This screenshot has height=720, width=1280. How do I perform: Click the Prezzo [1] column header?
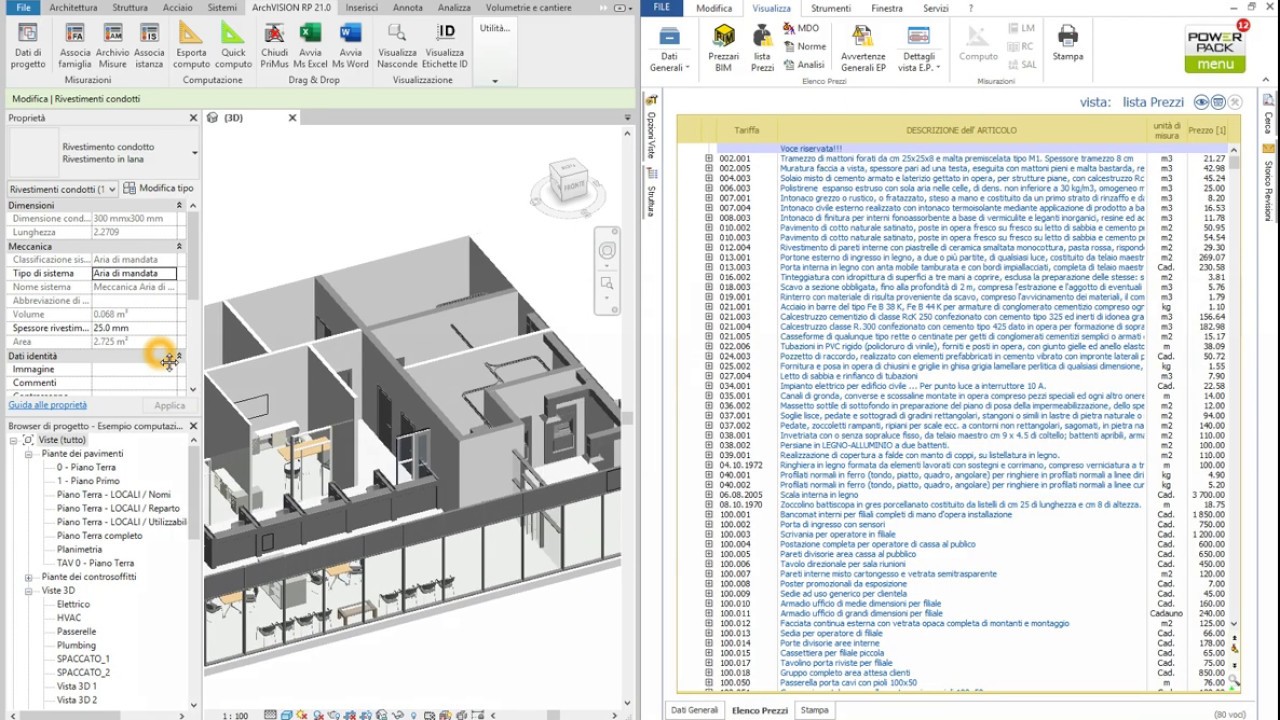(1207, 130)
